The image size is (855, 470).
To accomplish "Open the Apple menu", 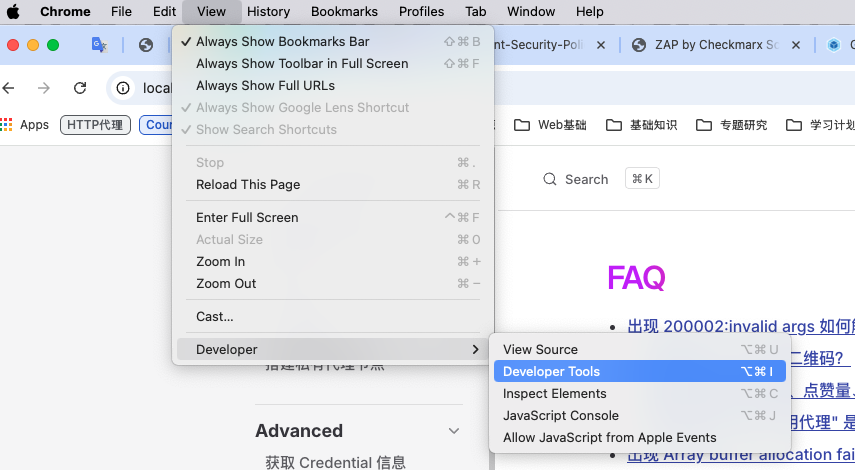I will (14, 12).
